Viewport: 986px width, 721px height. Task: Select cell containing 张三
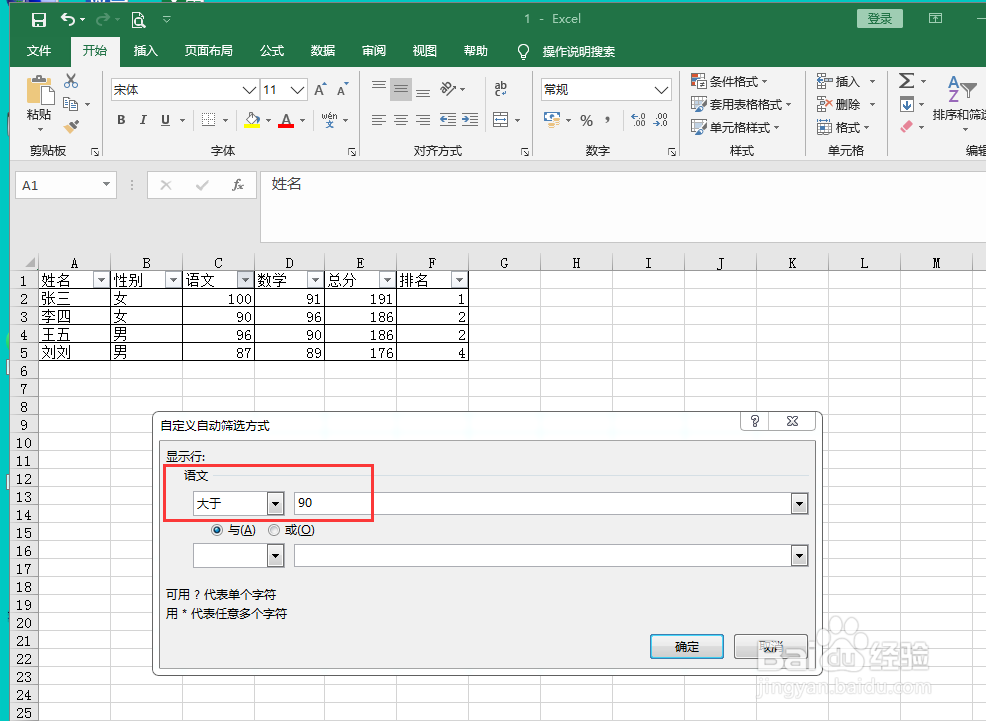(x=74, y=298)
